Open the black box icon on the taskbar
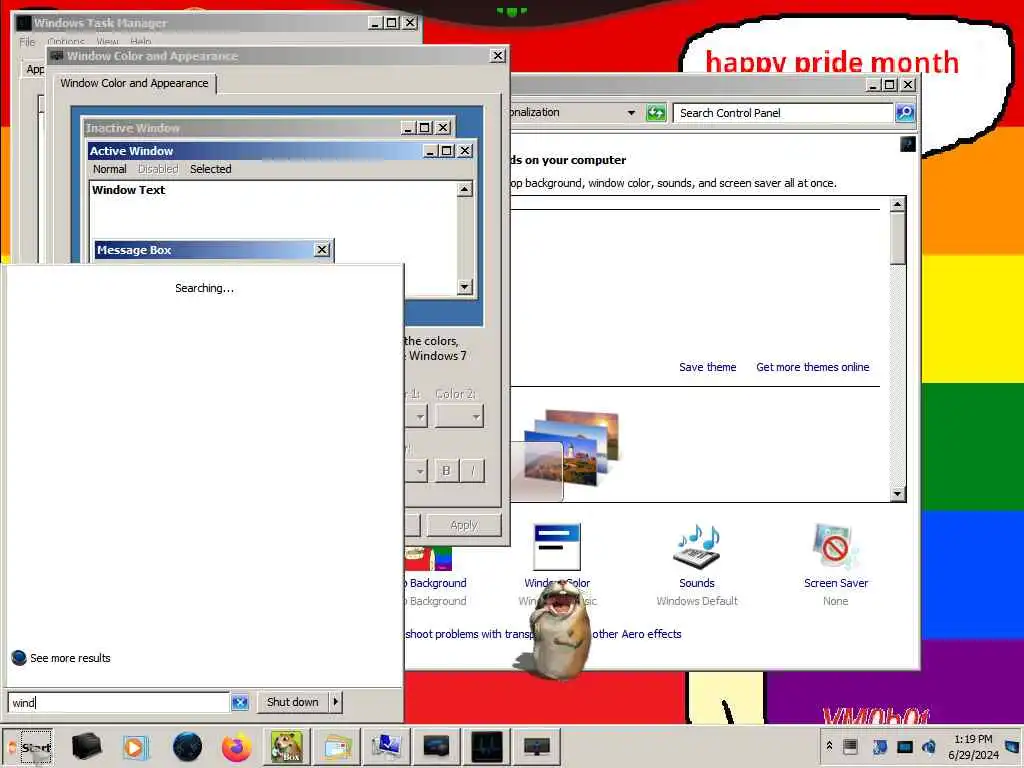 tap(87, 746)
